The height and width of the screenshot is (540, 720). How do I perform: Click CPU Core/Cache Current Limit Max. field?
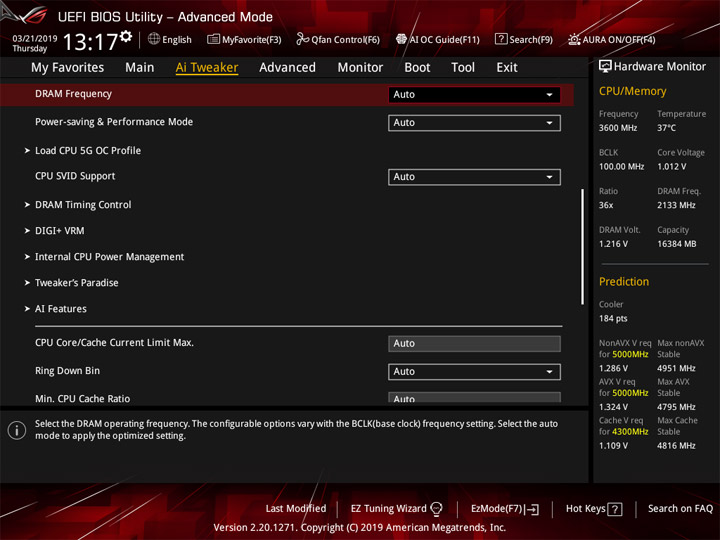coord(474,343)
